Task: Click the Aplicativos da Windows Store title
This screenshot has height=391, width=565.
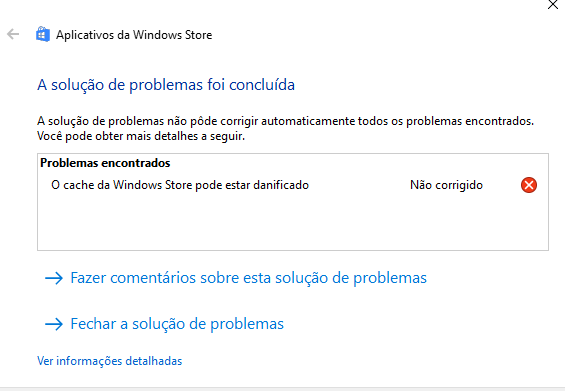Action: (x=134, y=35)
